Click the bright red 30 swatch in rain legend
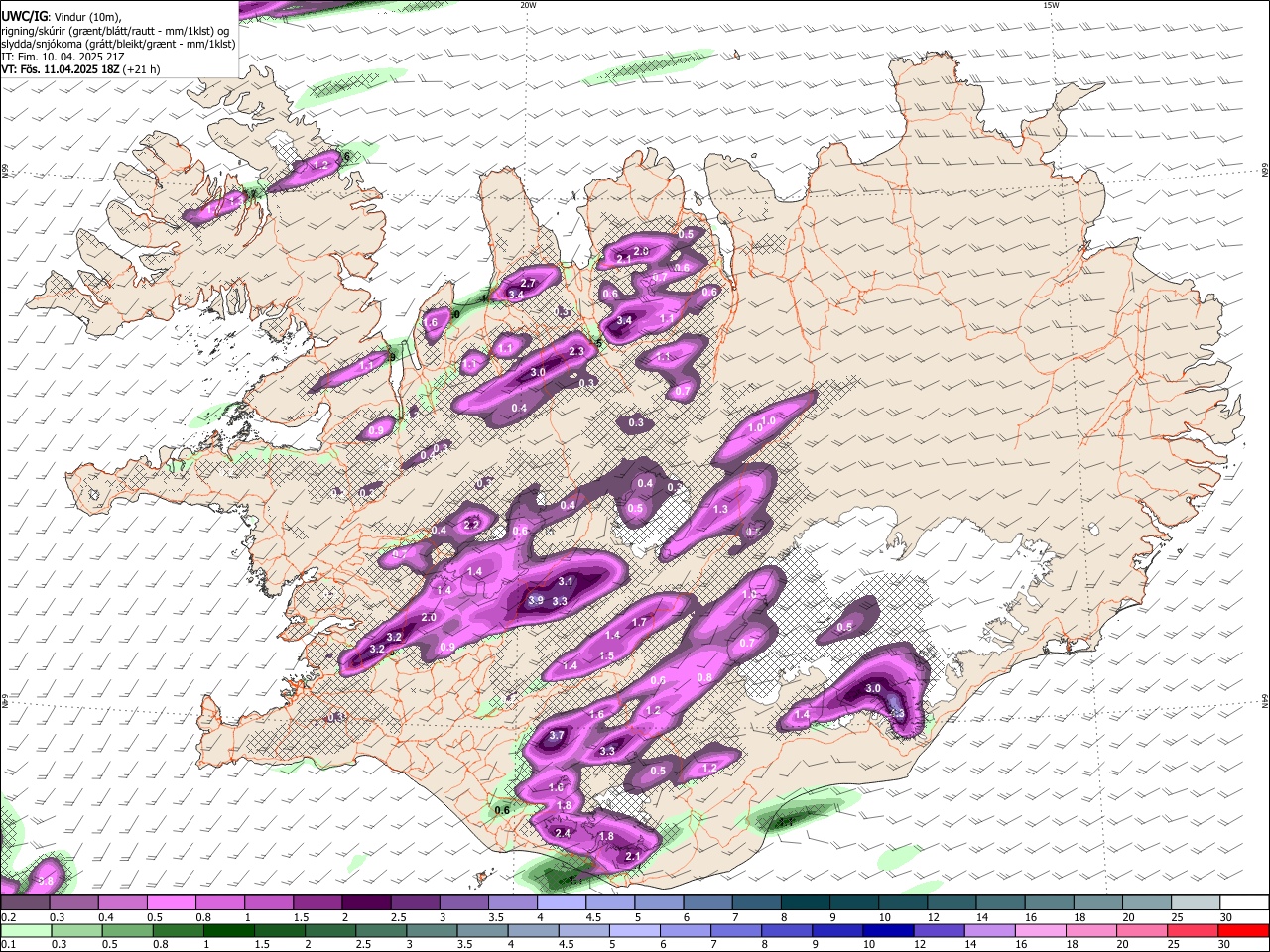The height and width of the screenshot is (952, 1270). pos(1243,931)
